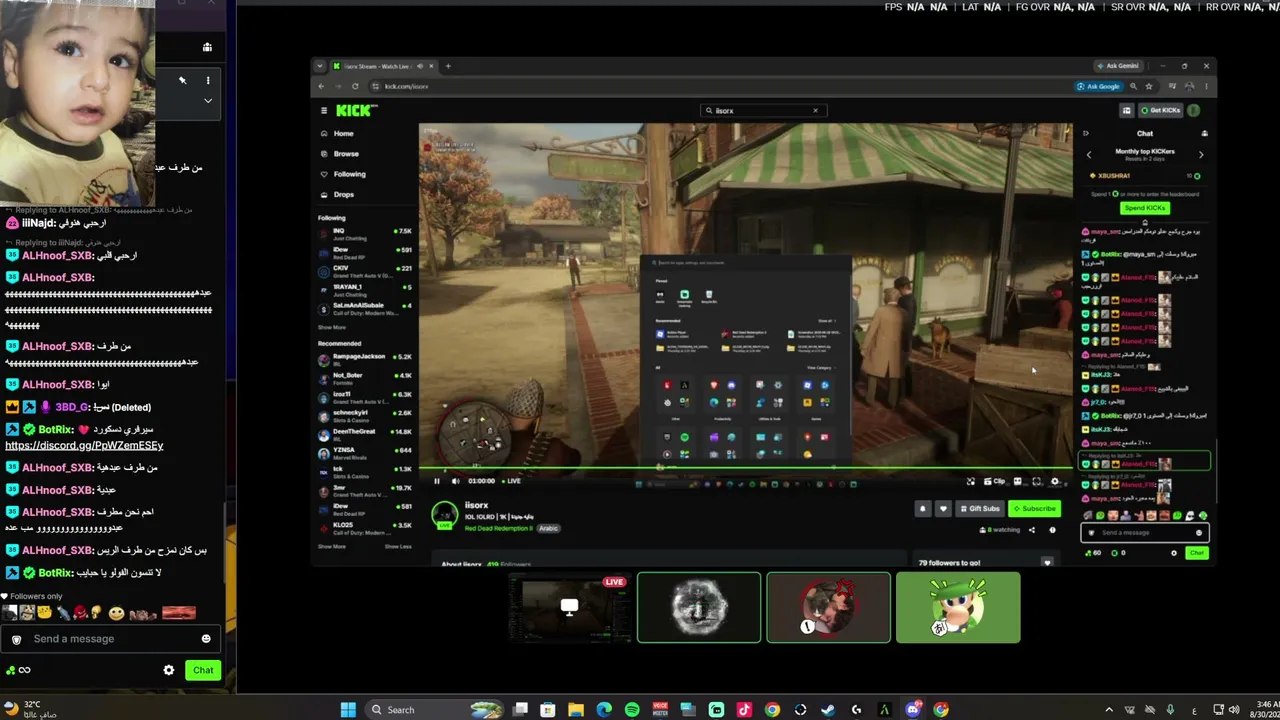Viewport: 1280px width, 720px height.
Task: Click Show More under Following list
Action: (x=332, y=327)
